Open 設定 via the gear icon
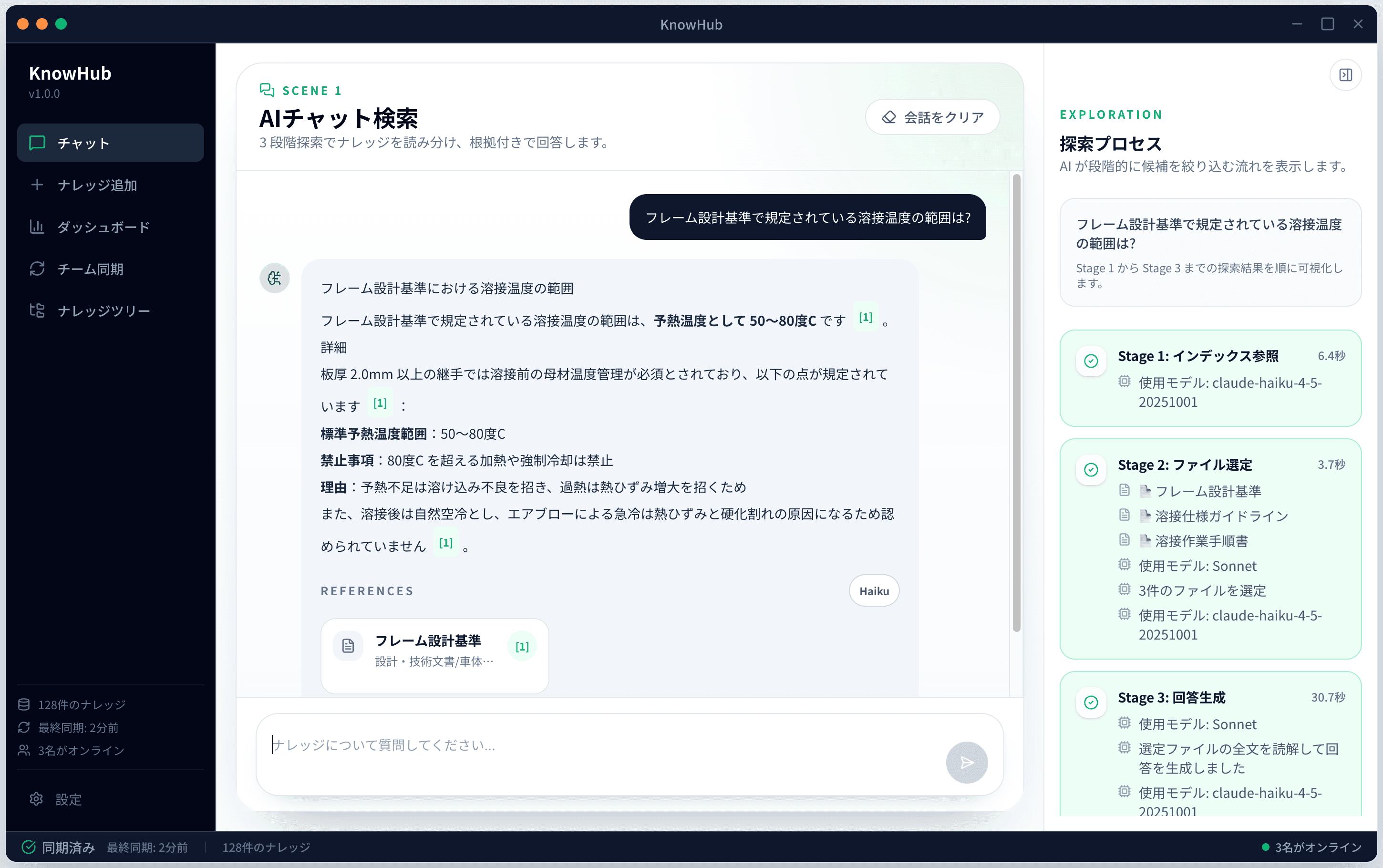Screen dimensions: 1383x868 (x=37, y=798)
